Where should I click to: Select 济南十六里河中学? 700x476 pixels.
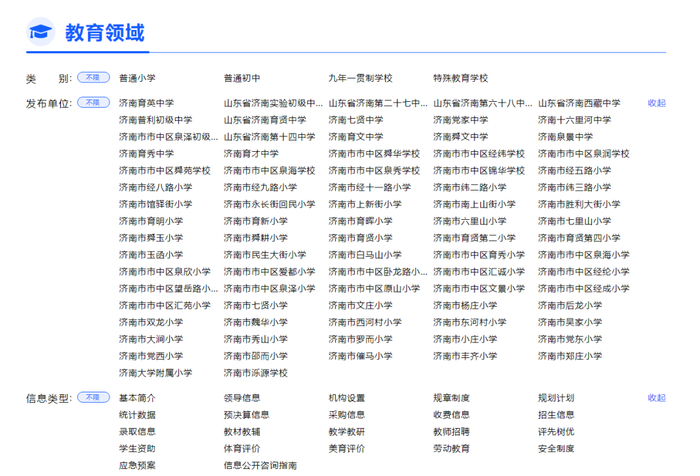(575, 120)
